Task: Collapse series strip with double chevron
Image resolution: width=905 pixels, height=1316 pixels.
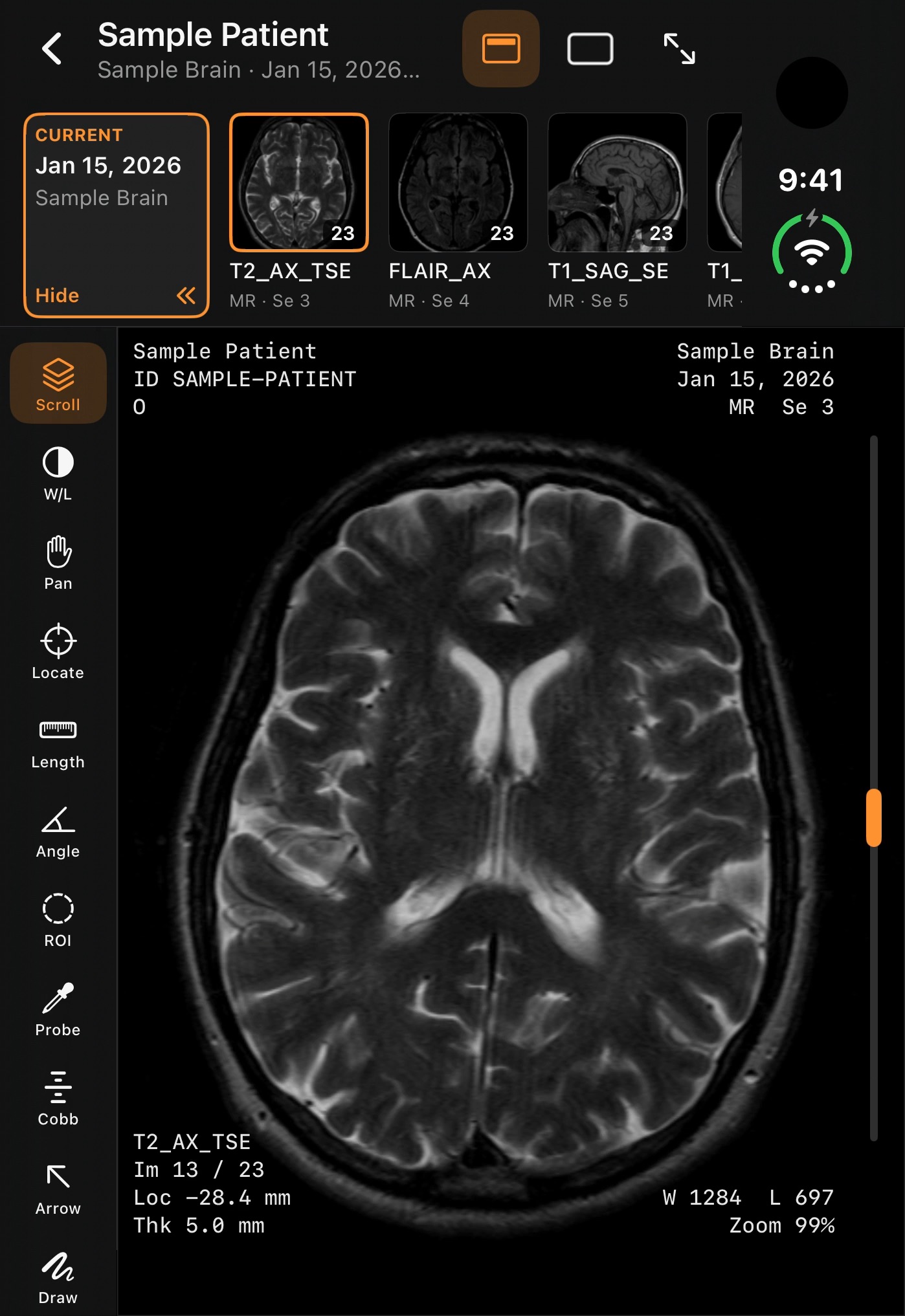Action: (x=186, y=296)
